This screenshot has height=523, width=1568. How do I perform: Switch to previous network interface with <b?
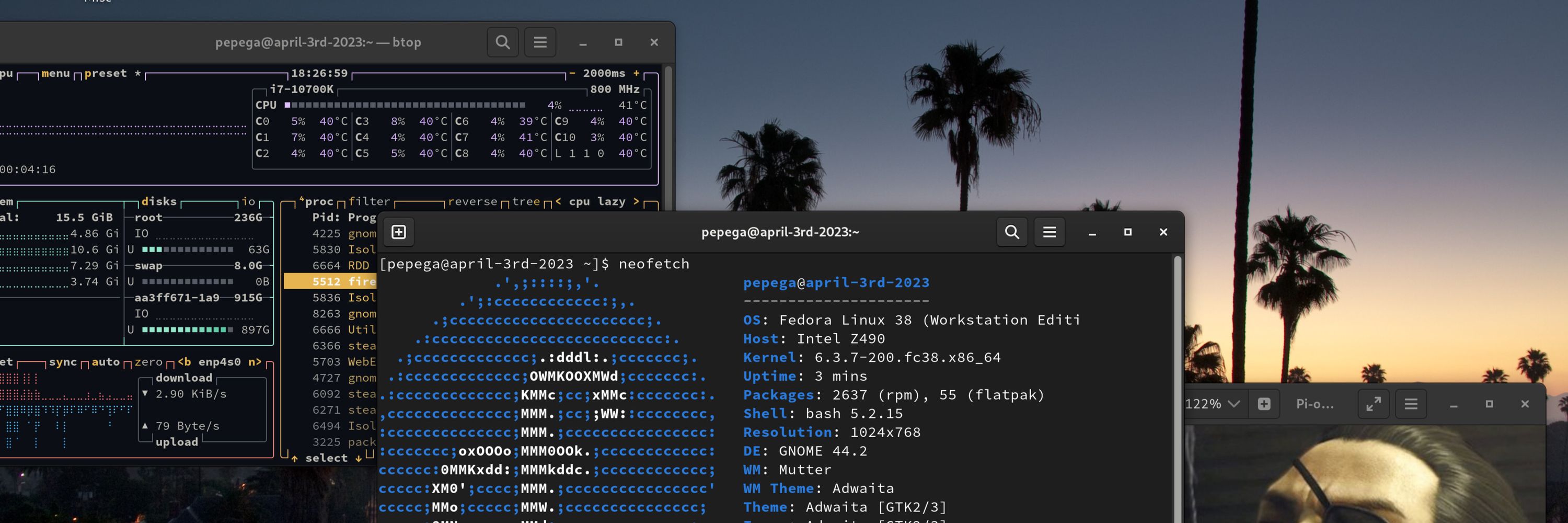[184, 362]
